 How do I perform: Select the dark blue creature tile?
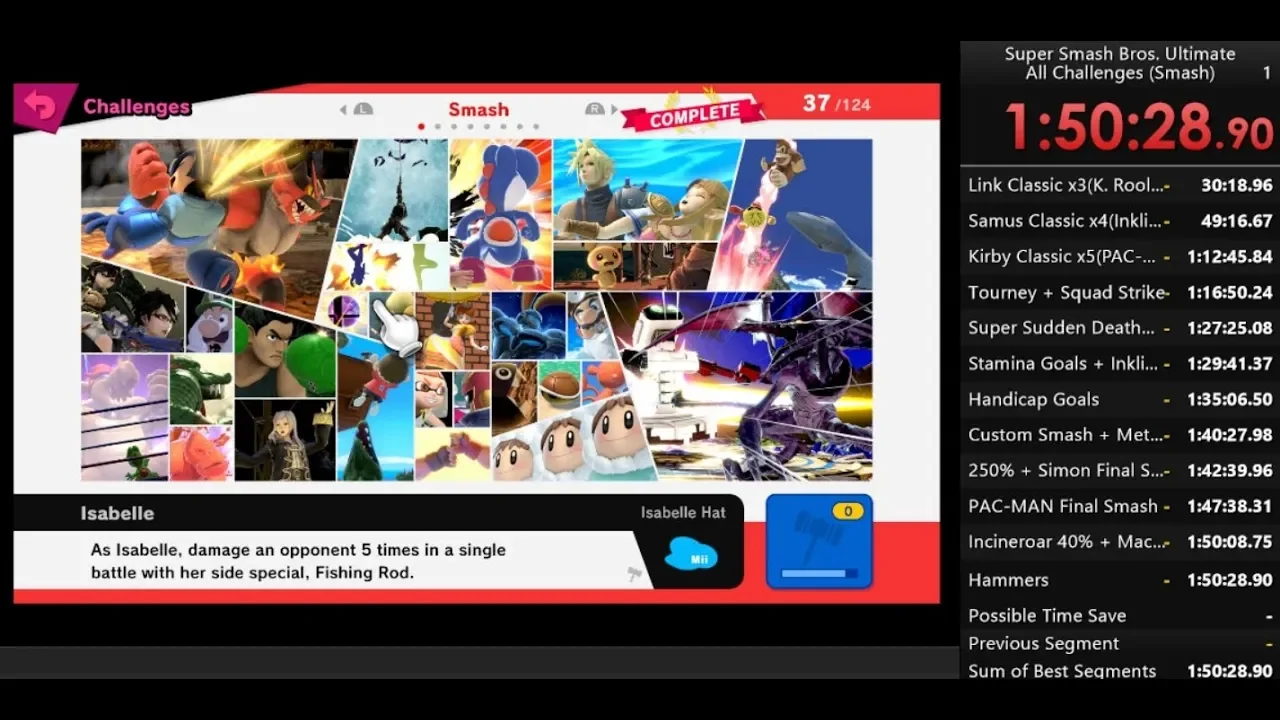pos(528,325)
